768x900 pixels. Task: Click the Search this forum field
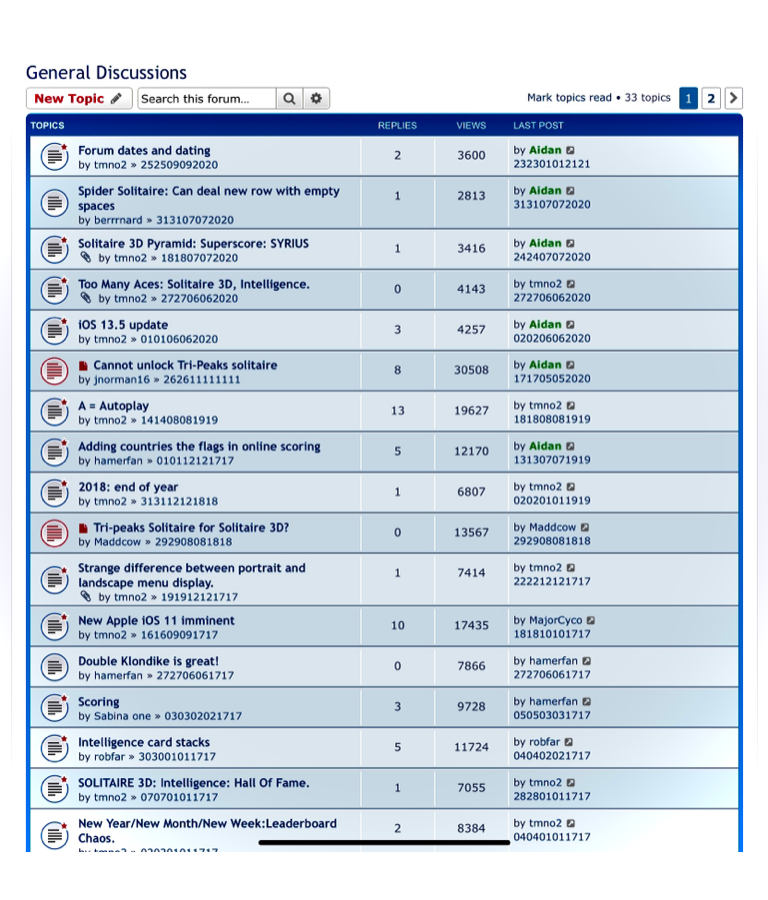click(207, 99)
